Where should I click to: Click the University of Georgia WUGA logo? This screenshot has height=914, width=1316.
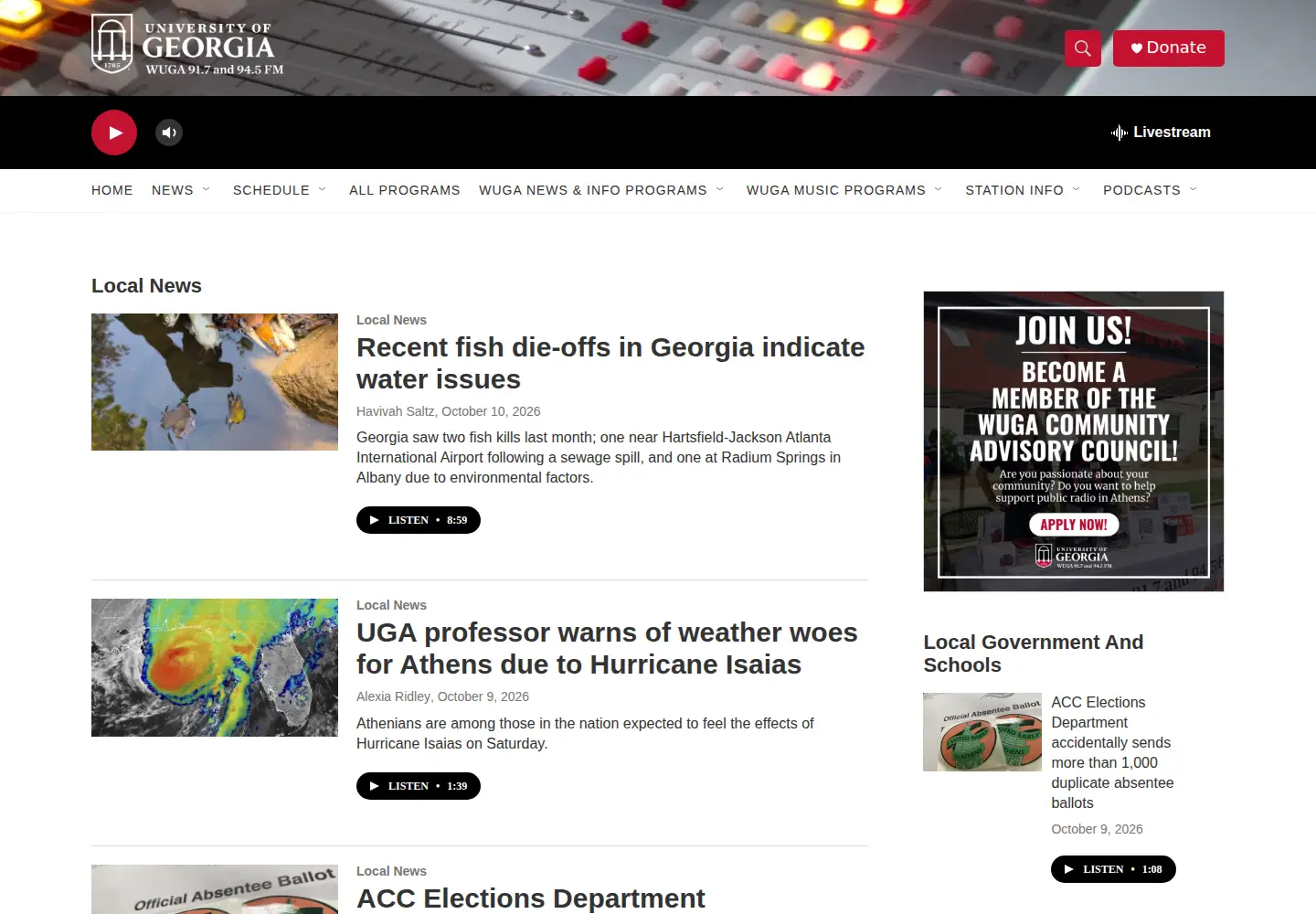point(187,44)
